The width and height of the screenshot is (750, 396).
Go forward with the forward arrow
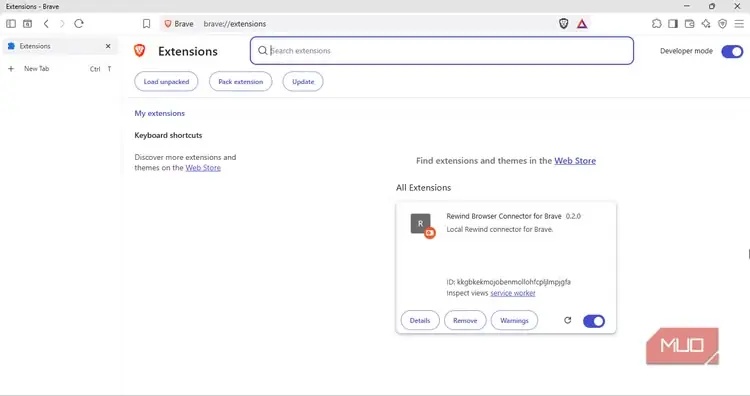coord(62,23)
